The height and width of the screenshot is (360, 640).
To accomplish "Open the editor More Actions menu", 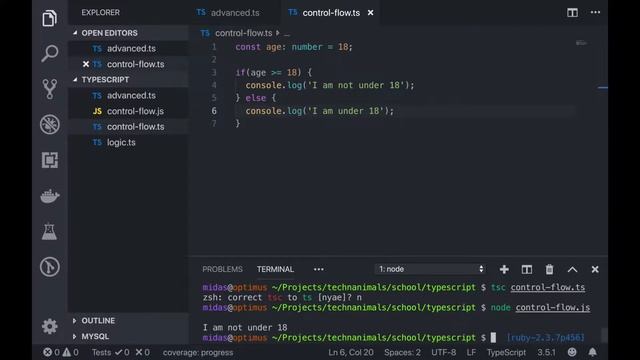I will [595, 12].
